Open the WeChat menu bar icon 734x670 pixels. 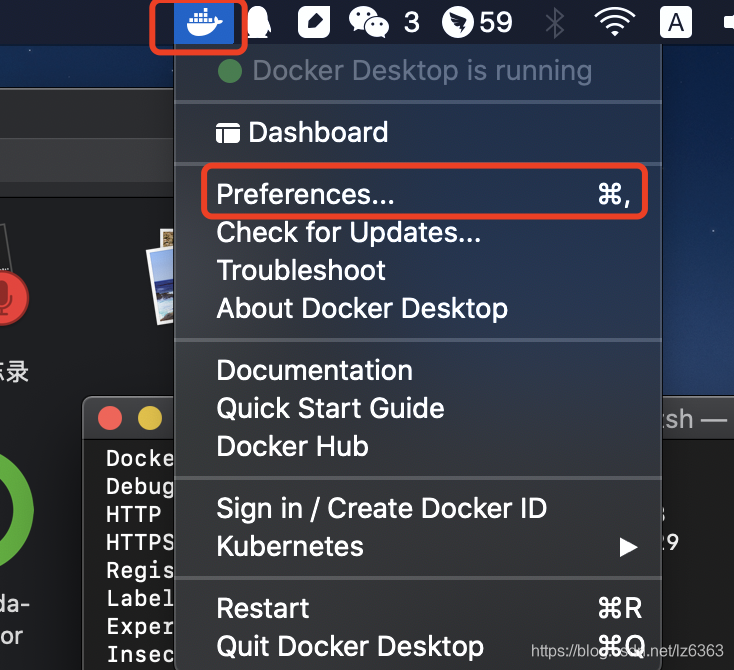[369, 22]
